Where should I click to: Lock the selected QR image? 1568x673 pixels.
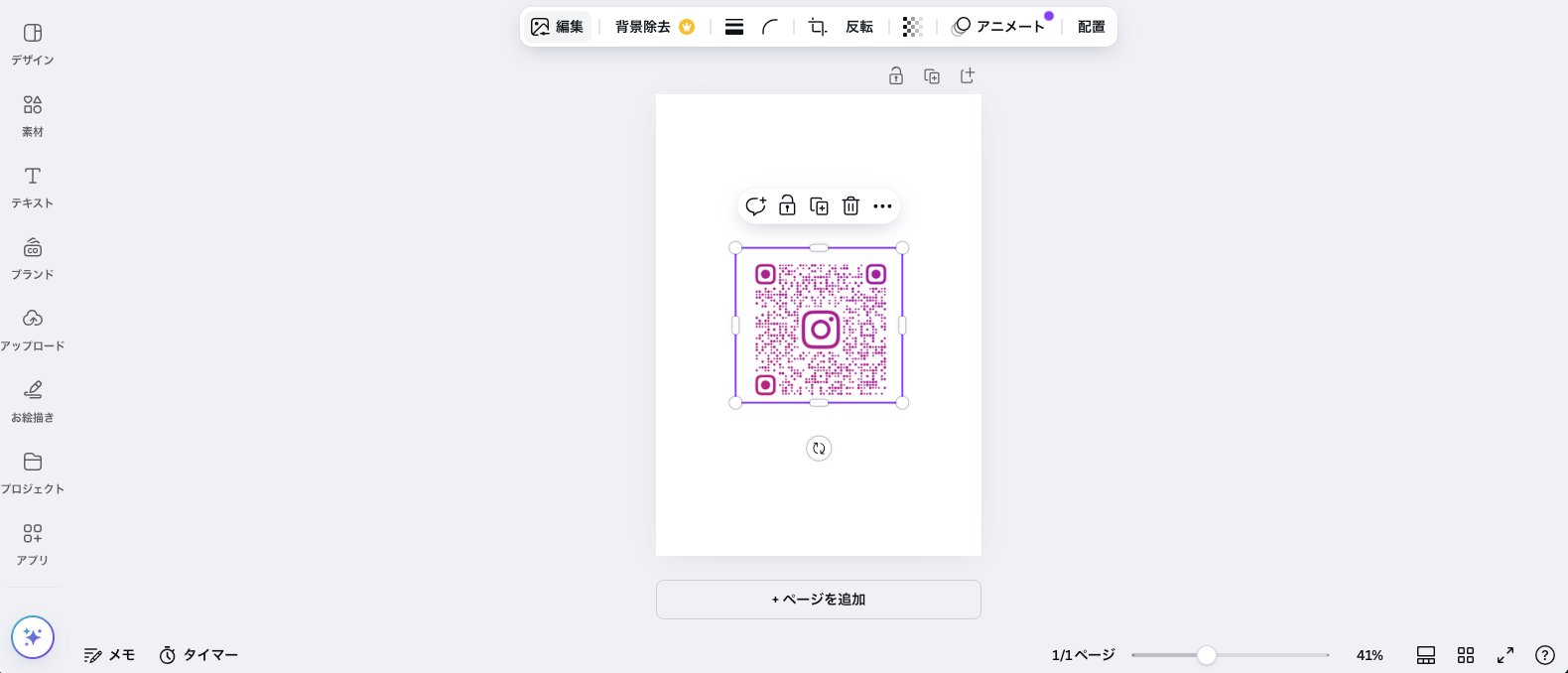787,206
